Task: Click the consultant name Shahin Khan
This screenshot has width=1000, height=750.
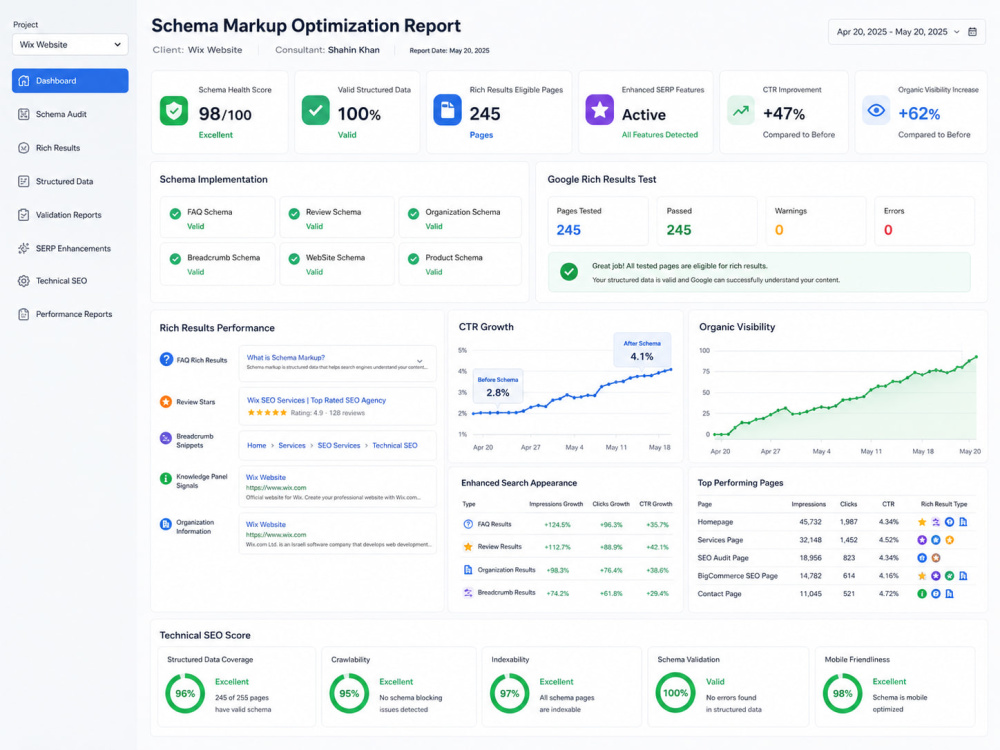Action: pyautogui.click(x=353, y=50)
